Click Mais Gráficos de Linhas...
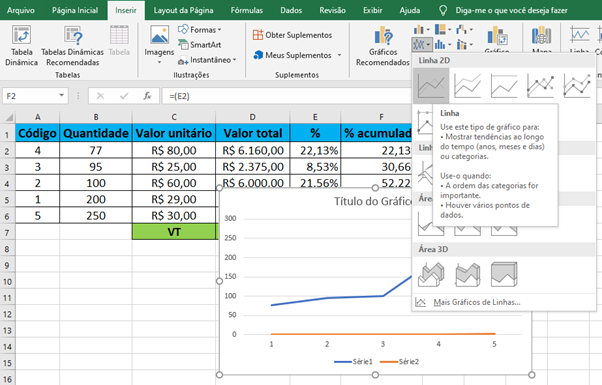 [x=477, y=302]
